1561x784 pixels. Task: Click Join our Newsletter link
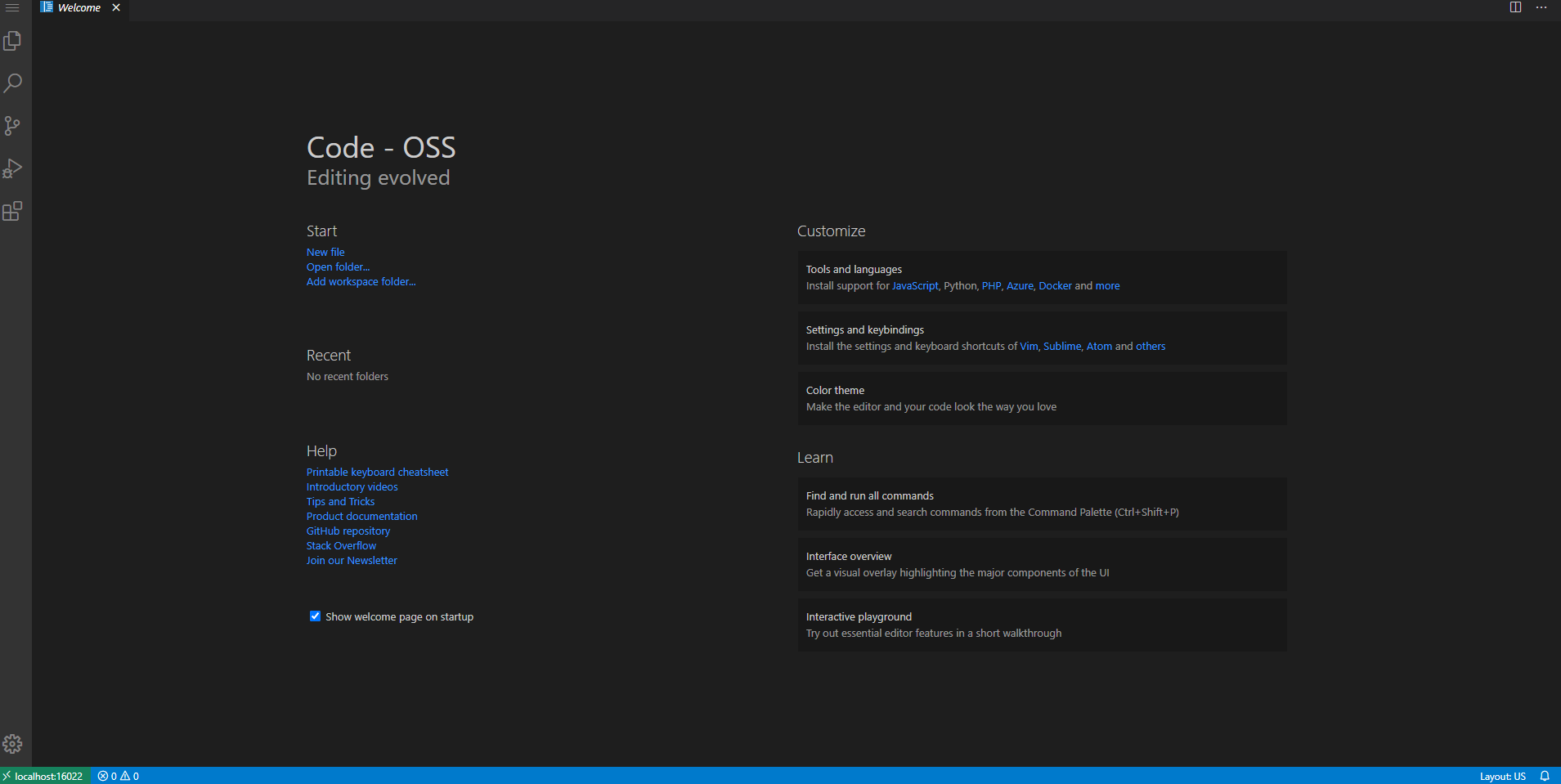(352, 561)
